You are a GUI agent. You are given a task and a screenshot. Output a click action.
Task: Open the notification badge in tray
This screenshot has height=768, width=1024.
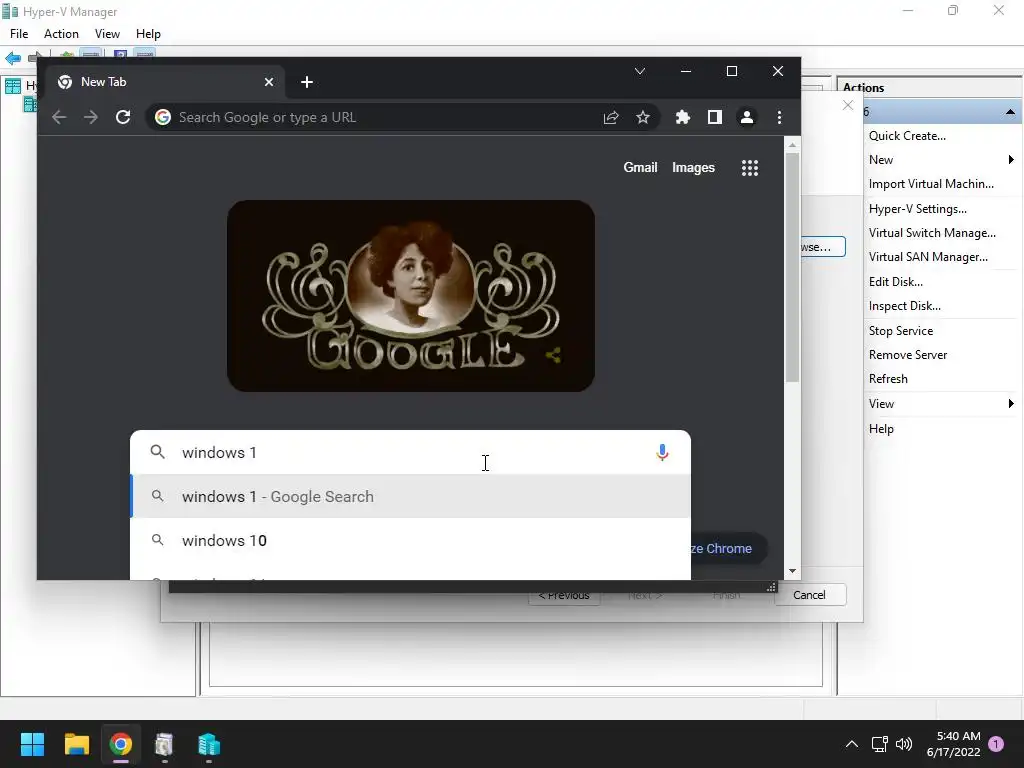tap(997, 744)
